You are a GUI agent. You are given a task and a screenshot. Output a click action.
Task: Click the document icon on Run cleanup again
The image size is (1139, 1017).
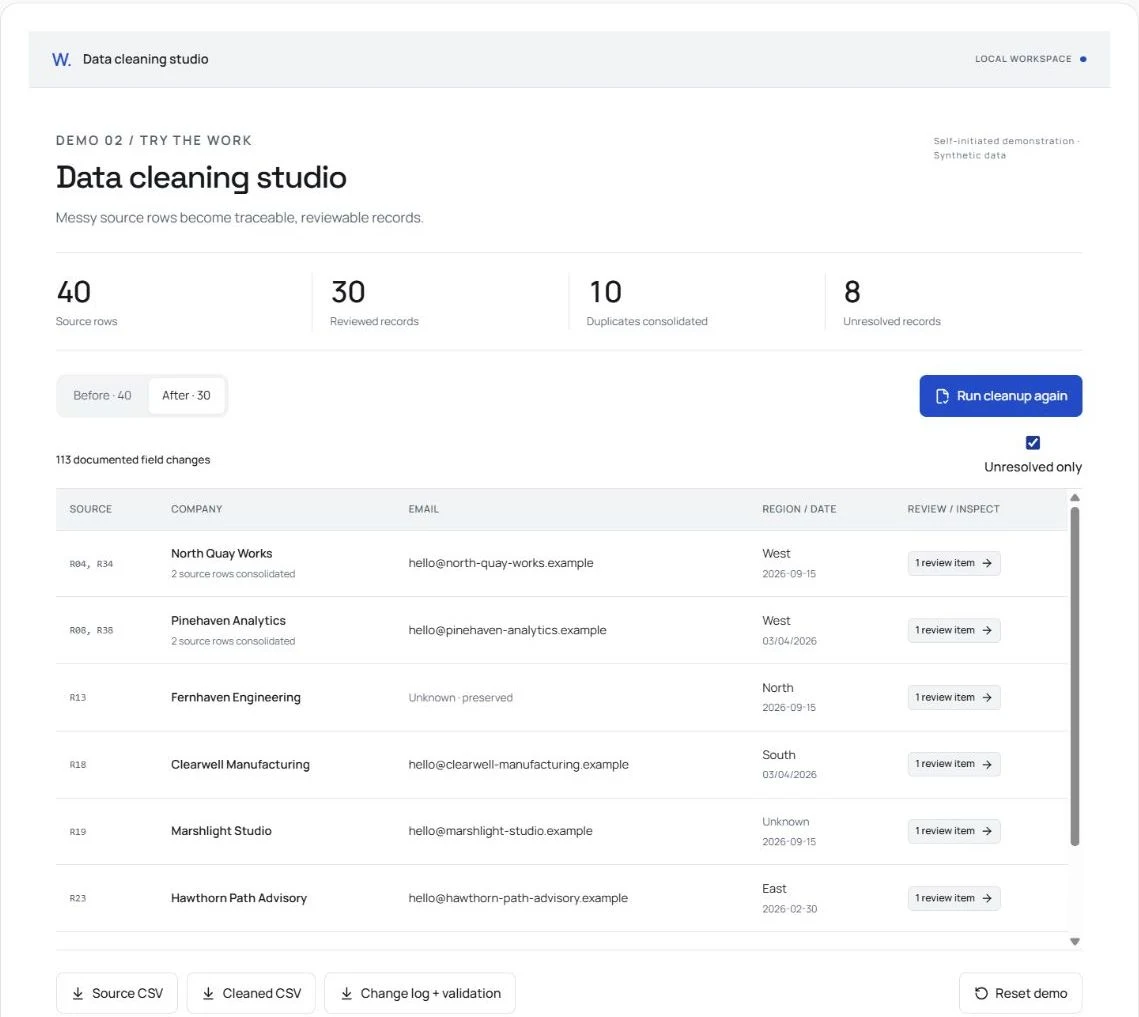pyautogui.click(x=942, y=396)
